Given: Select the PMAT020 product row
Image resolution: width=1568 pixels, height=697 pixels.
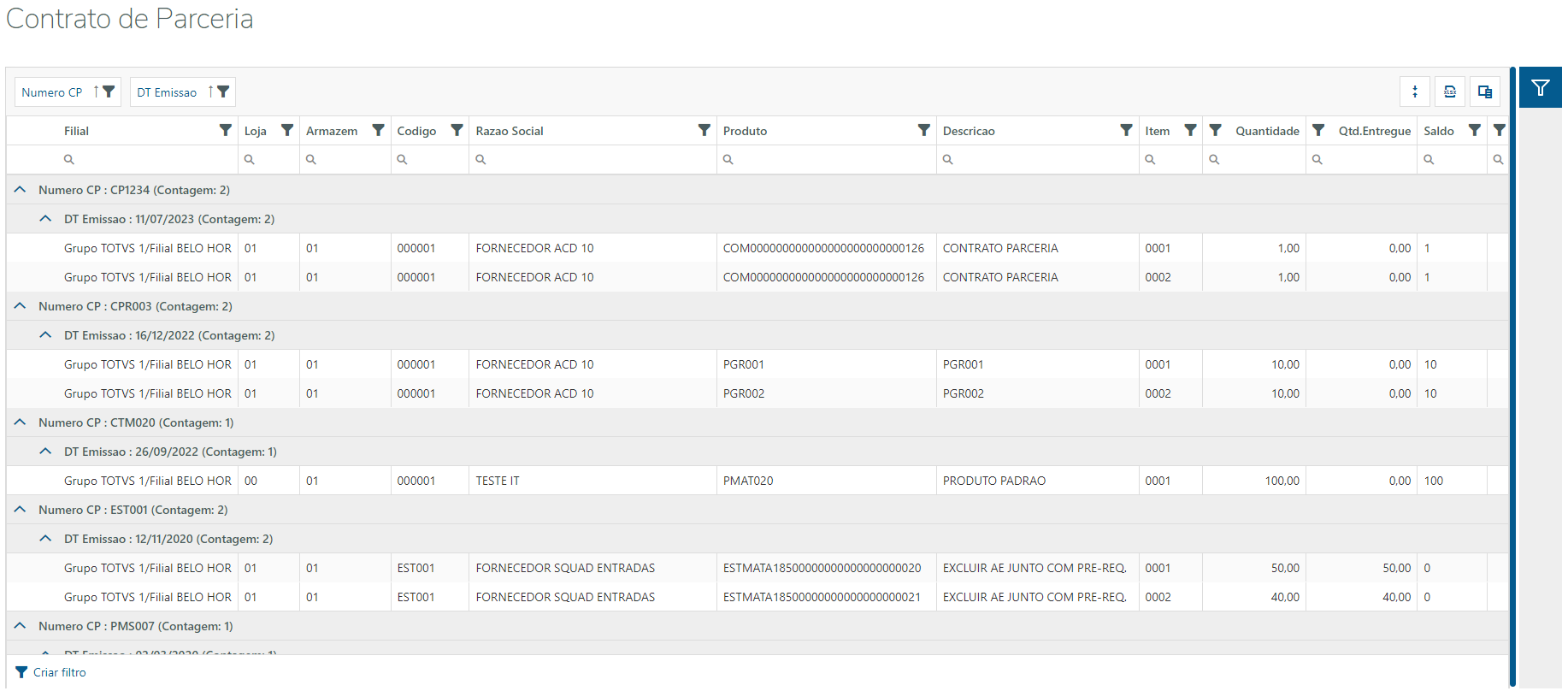Looking at the screenshot, I should click(748, 481).
